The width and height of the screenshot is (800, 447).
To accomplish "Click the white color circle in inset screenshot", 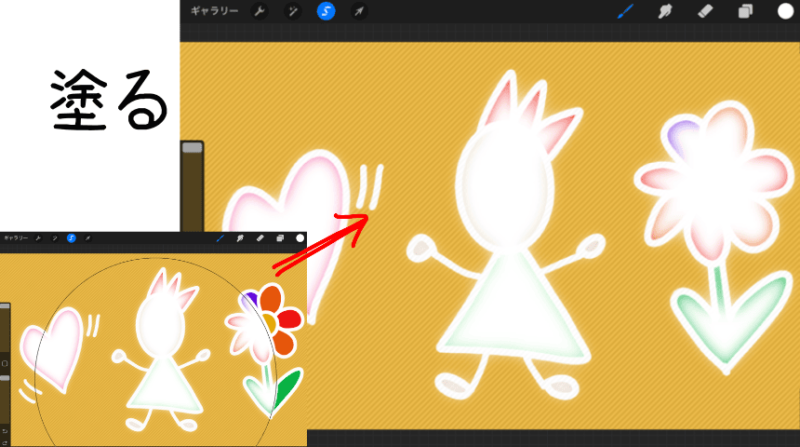I will pos(300,238).
